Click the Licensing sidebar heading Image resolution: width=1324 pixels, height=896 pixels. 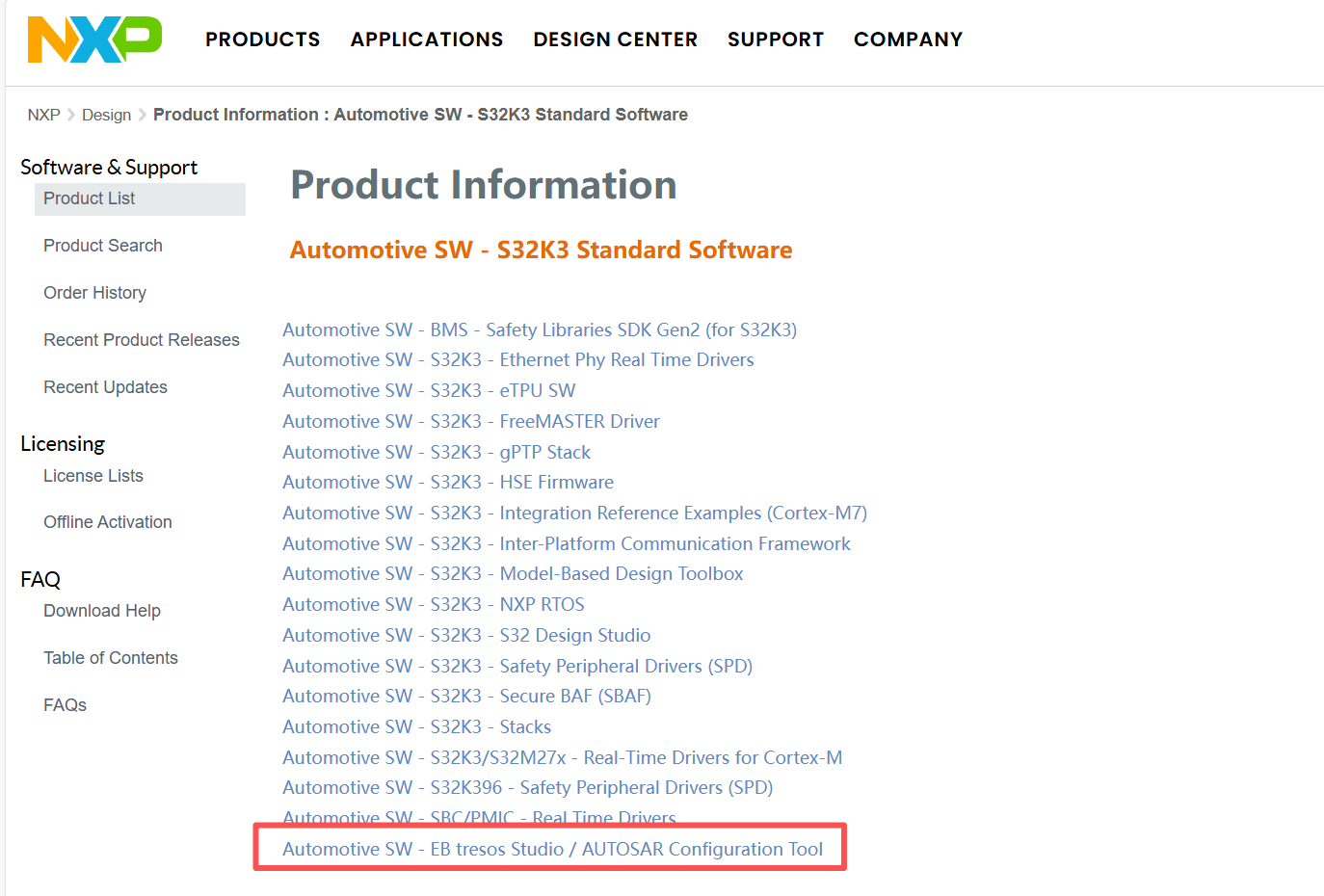tap(63, 444)
